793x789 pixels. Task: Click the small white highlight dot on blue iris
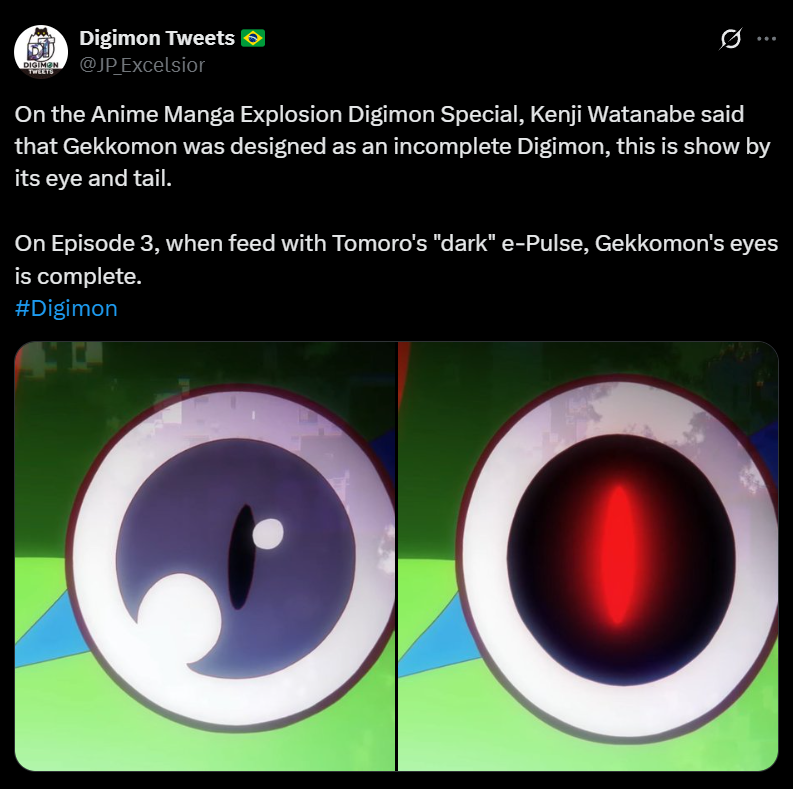[268, 533]
